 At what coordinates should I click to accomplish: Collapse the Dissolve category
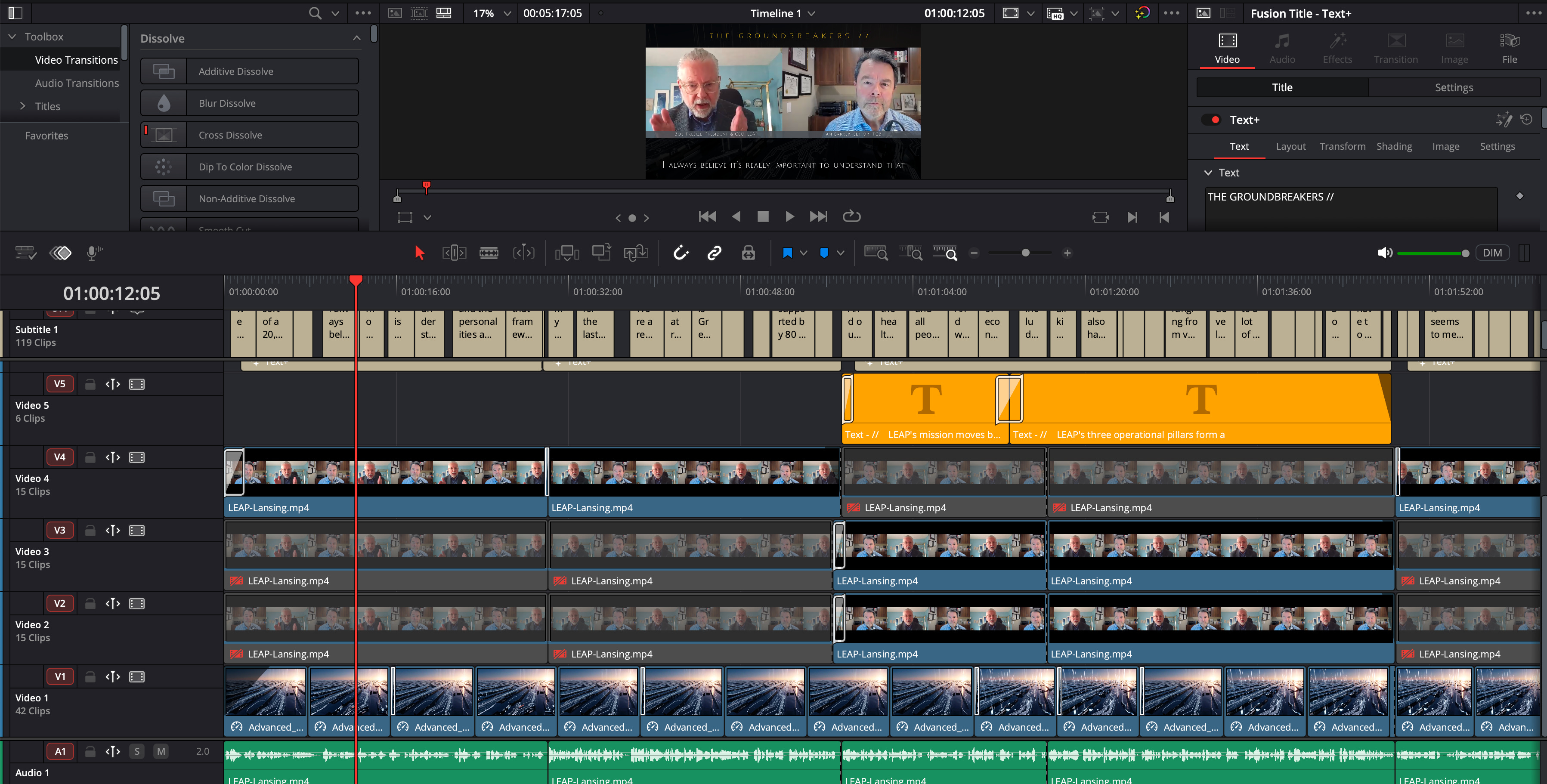357,38
